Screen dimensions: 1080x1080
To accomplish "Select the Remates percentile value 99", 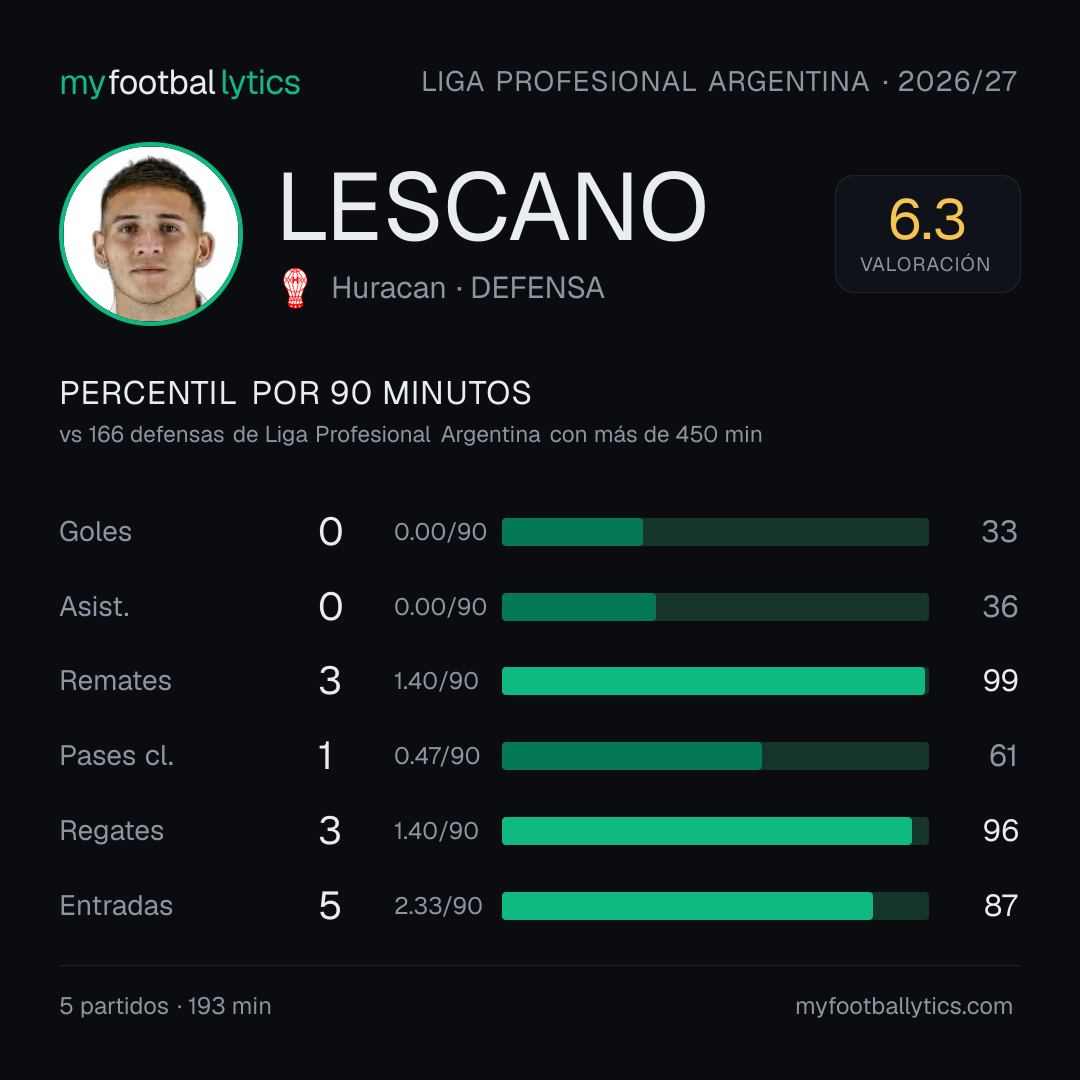I will coord(1000,681).
